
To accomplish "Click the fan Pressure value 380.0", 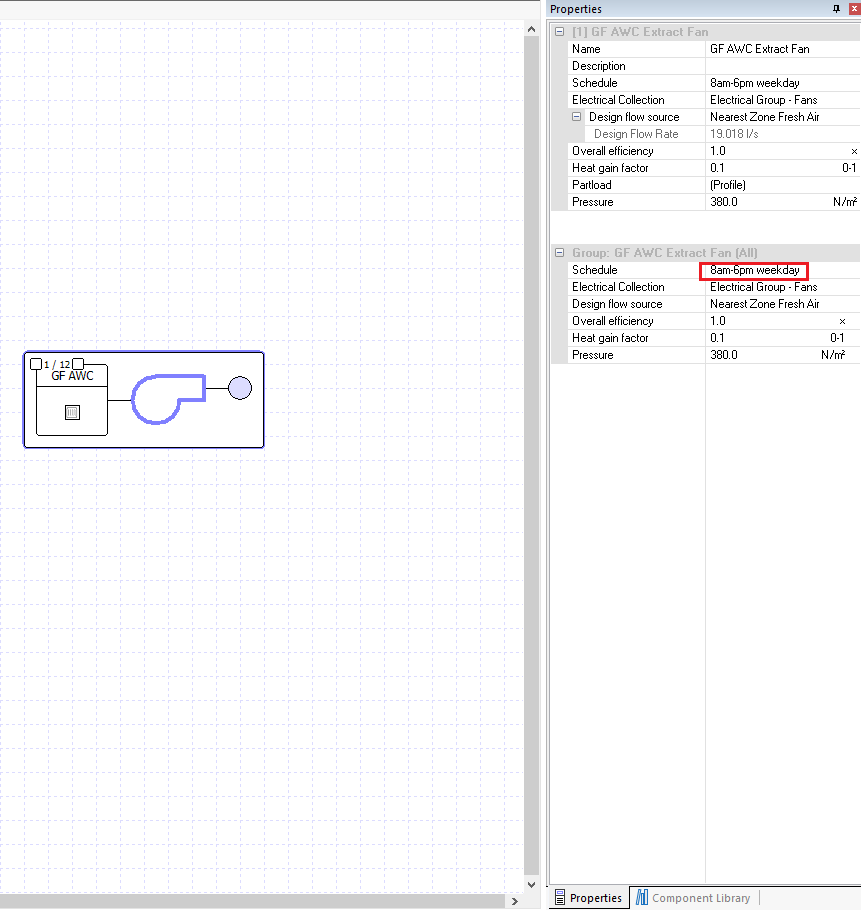I will coord(724,202).
